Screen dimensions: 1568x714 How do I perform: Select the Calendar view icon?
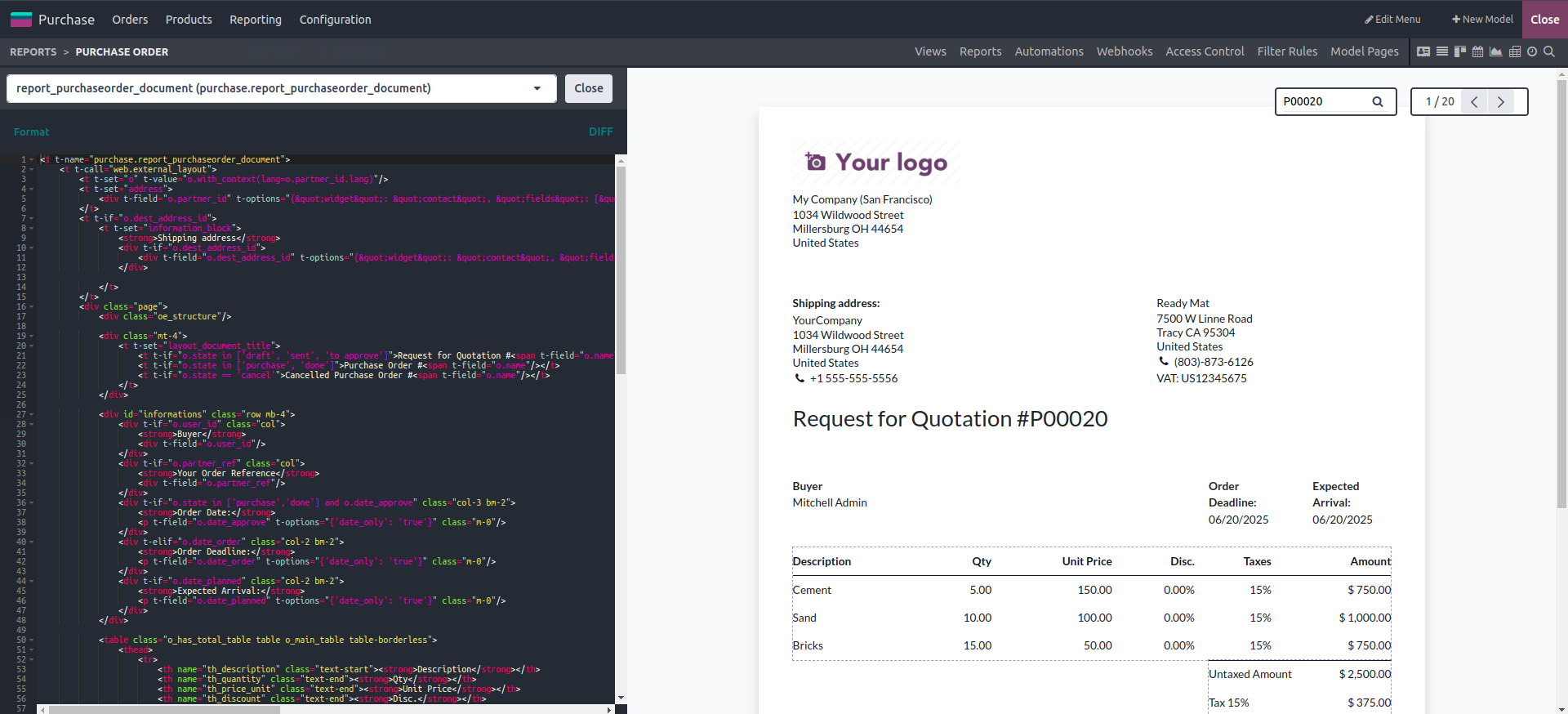pos(1478,51)
